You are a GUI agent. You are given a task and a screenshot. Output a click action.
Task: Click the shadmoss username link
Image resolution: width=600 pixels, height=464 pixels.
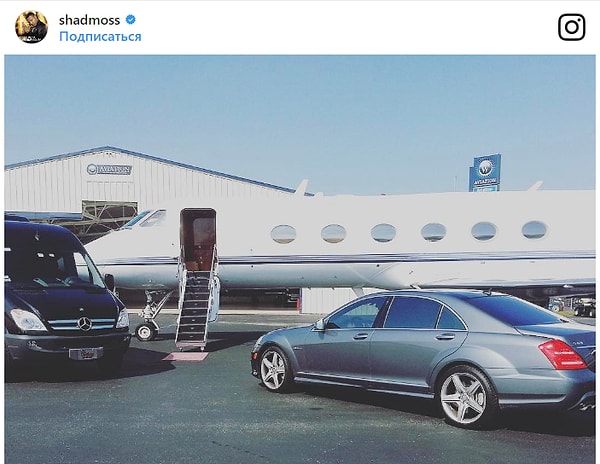point(90,20)
